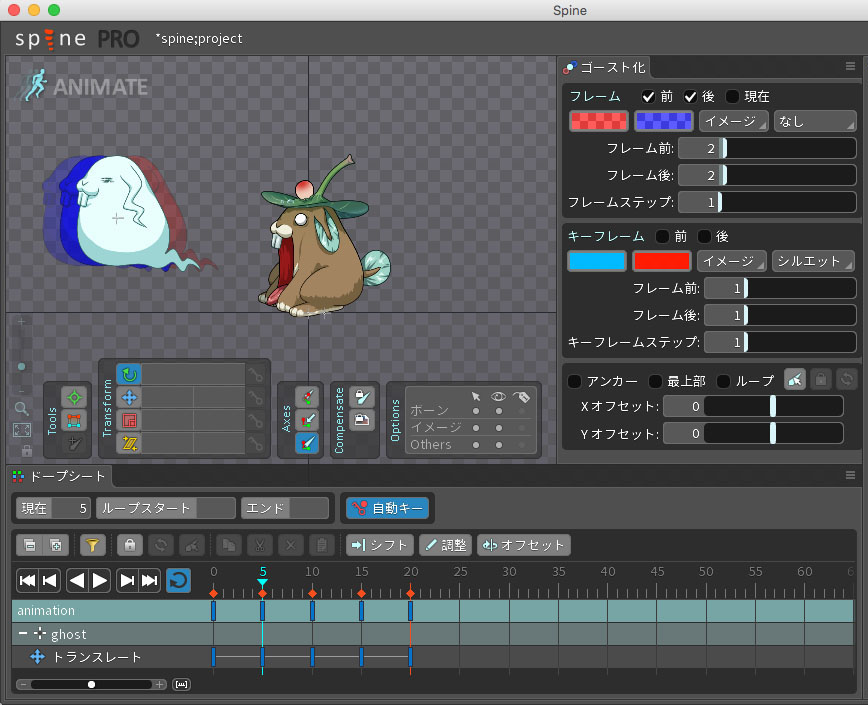Play animation backward

[78, 580]
